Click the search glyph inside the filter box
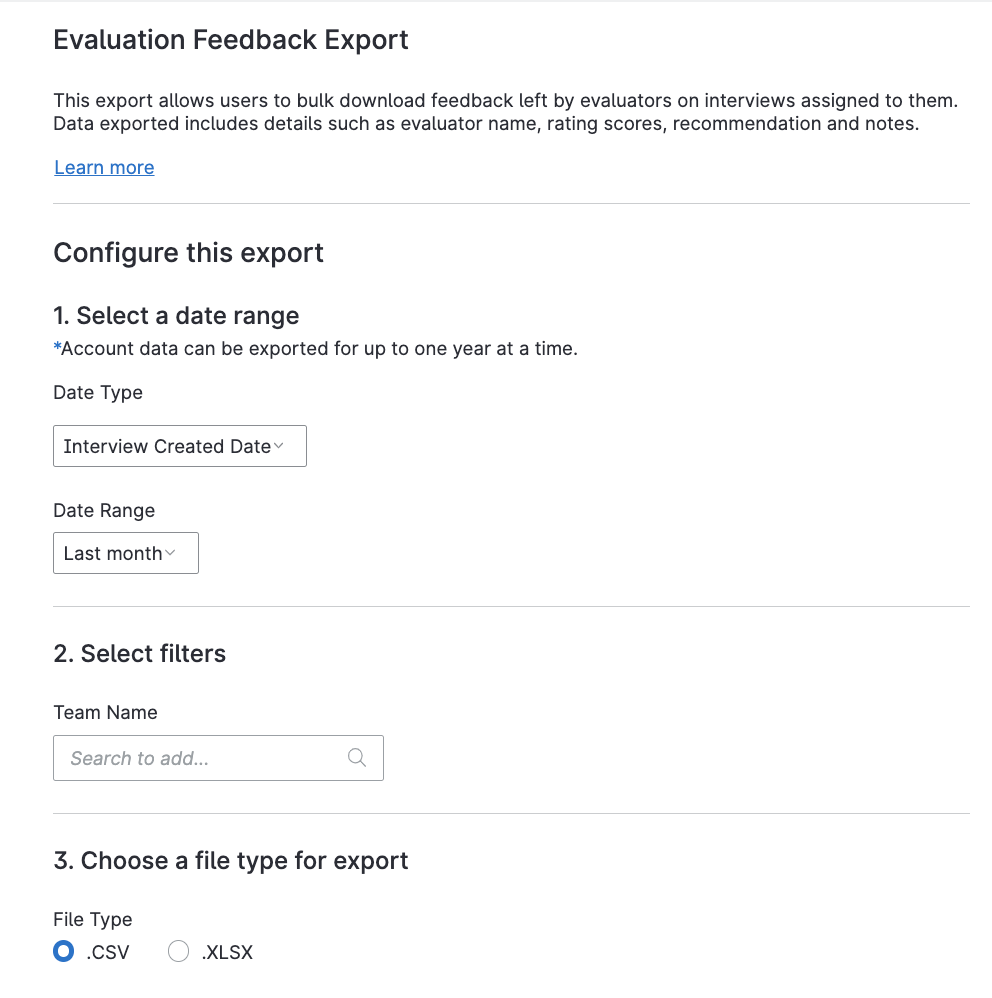The width and height of the screenshot is (992, 998). click(x=357, y=757)
